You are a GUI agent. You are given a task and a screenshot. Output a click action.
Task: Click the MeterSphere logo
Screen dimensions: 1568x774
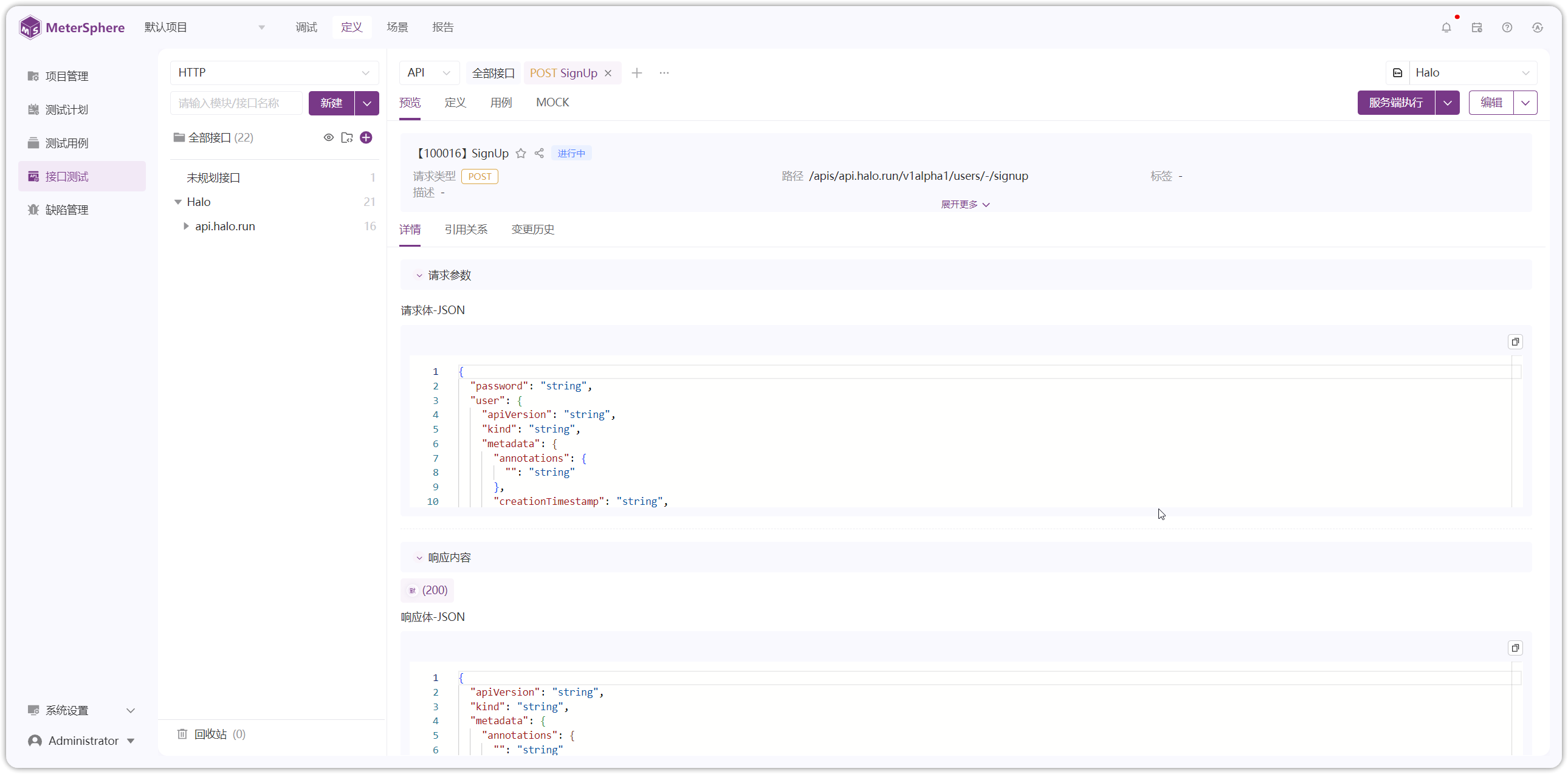coord(72,27)
